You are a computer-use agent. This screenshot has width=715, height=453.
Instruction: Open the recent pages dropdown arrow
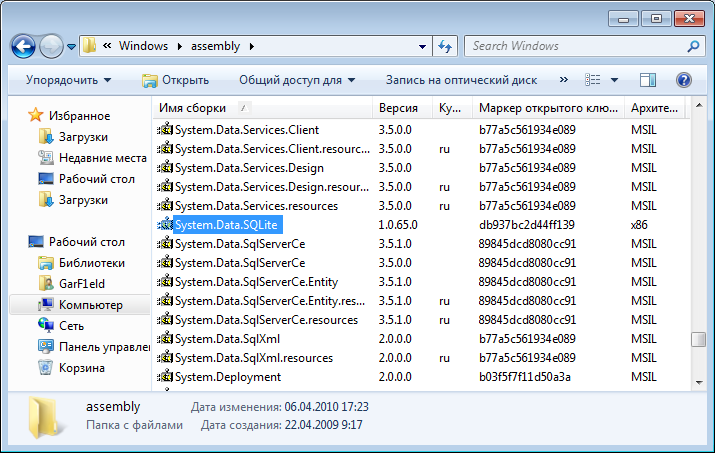(71, 47)
